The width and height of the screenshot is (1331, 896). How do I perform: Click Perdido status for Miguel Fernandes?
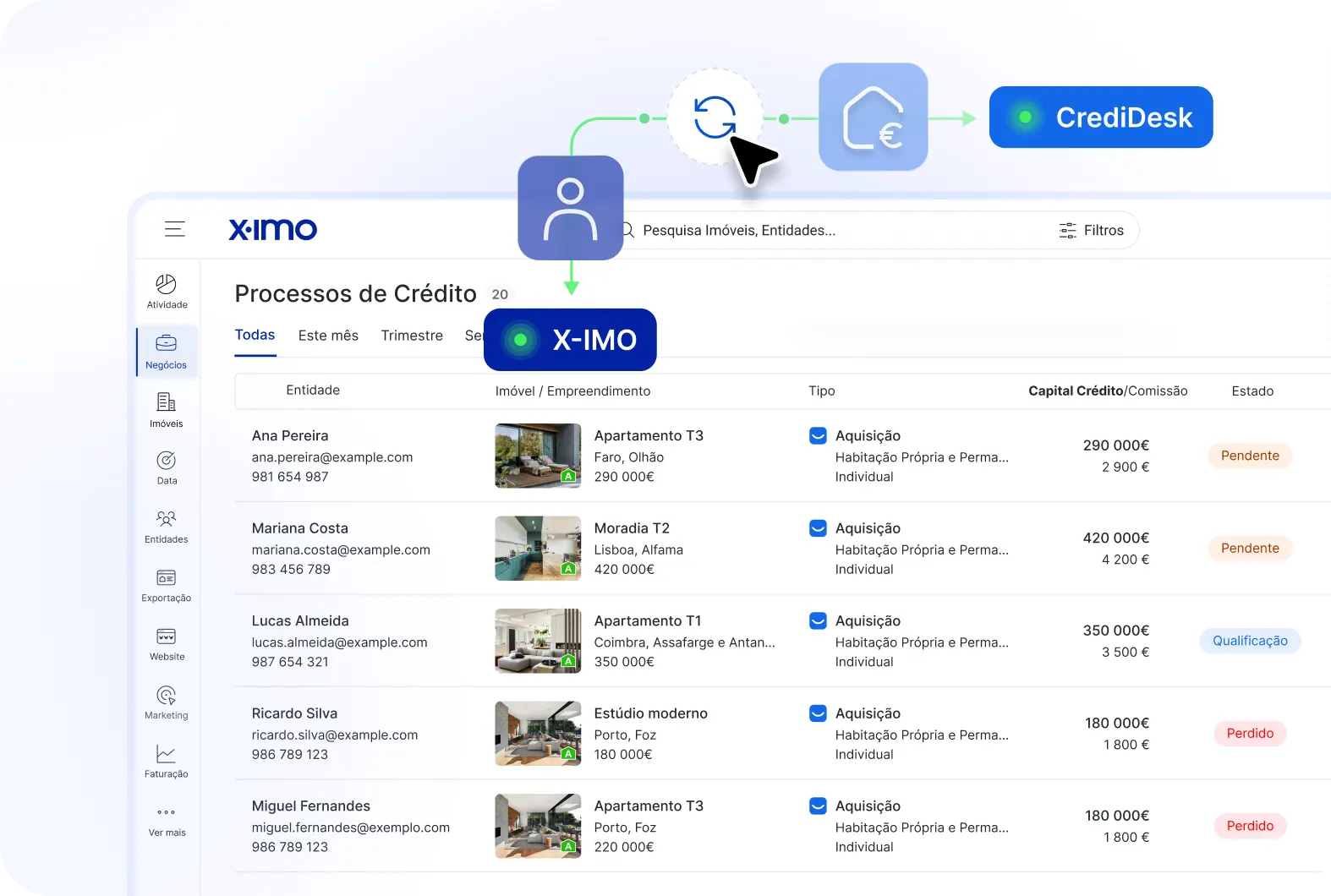(x=1250, y=826)
